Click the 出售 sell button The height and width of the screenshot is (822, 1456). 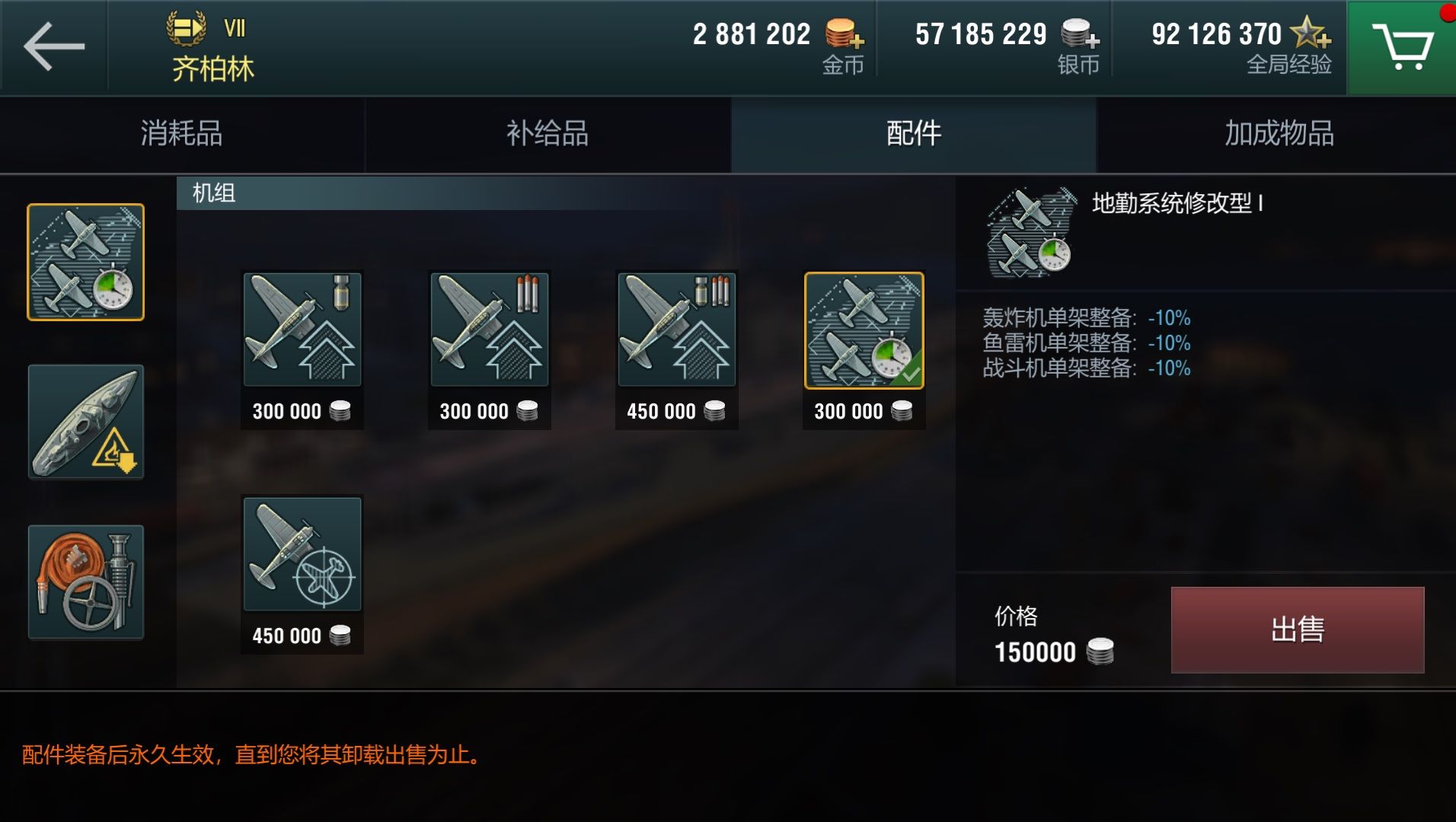pyautogui.click(x=1298, y=630)
